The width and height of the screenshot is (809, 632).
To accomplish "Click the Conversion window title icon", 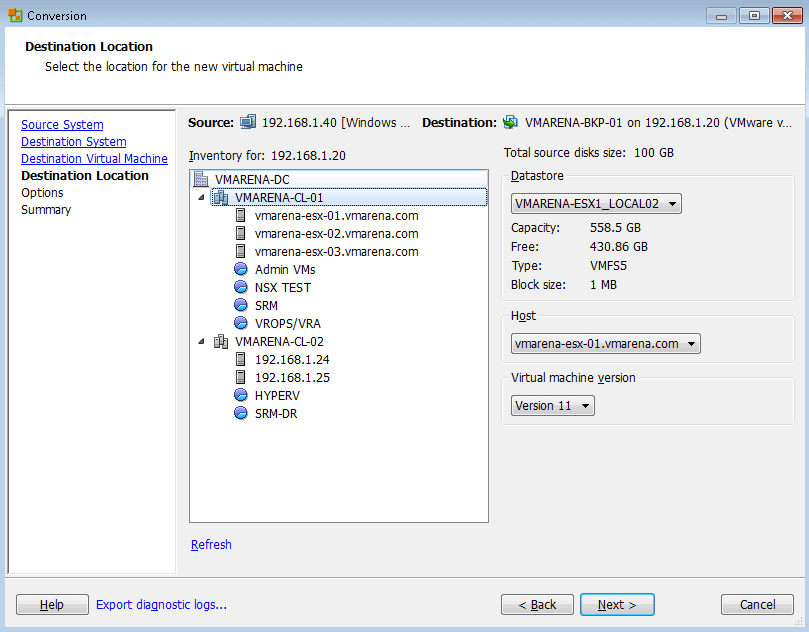I will [15, 15].
